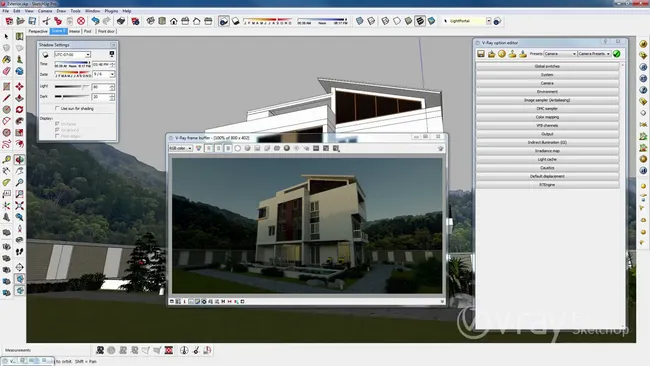
Task: Open the RTEngine section
Action: [x=547, y=185]
